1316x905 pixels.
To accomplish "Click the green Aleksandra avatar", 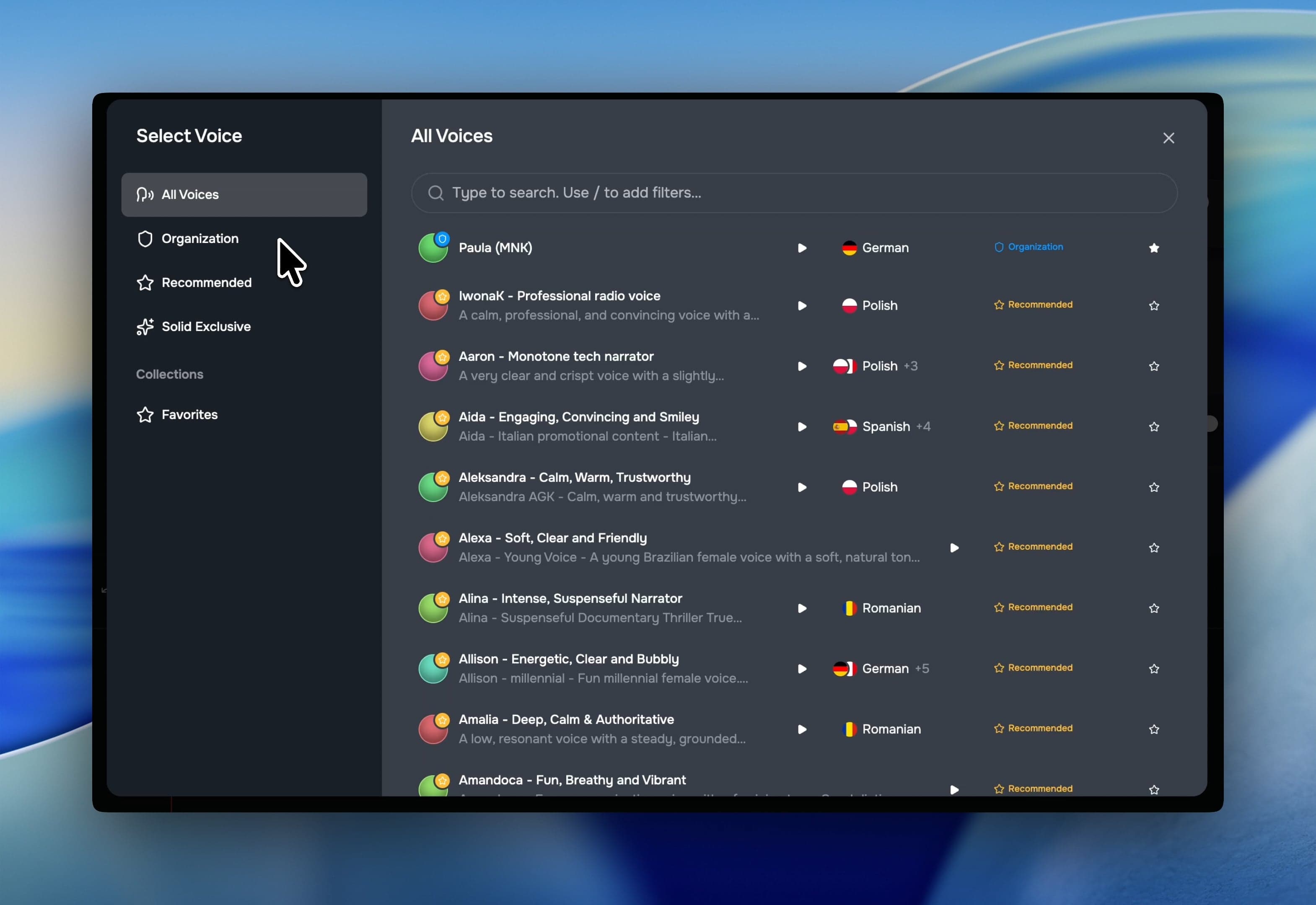I will (433, 487).
